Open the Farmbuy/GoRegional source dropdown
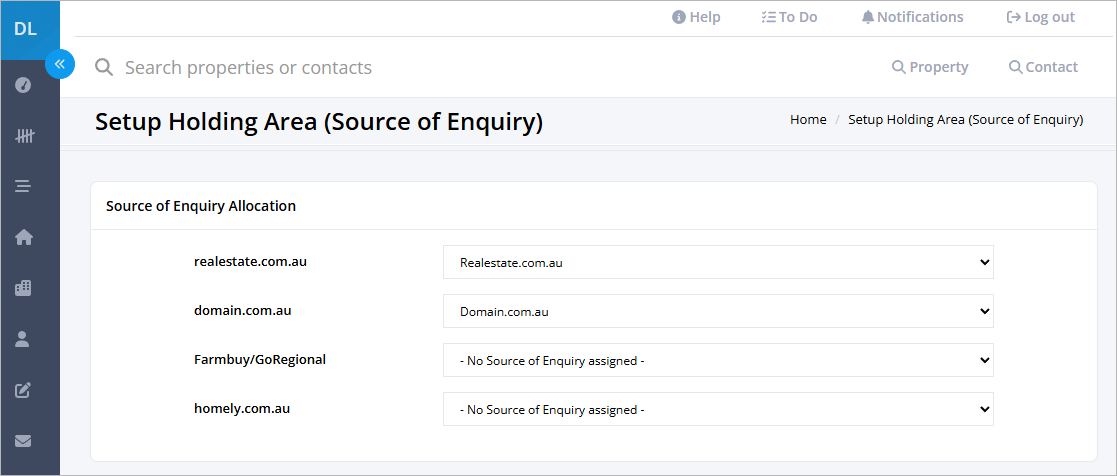The image size is (1117, 476). click(x=718, y=361)
